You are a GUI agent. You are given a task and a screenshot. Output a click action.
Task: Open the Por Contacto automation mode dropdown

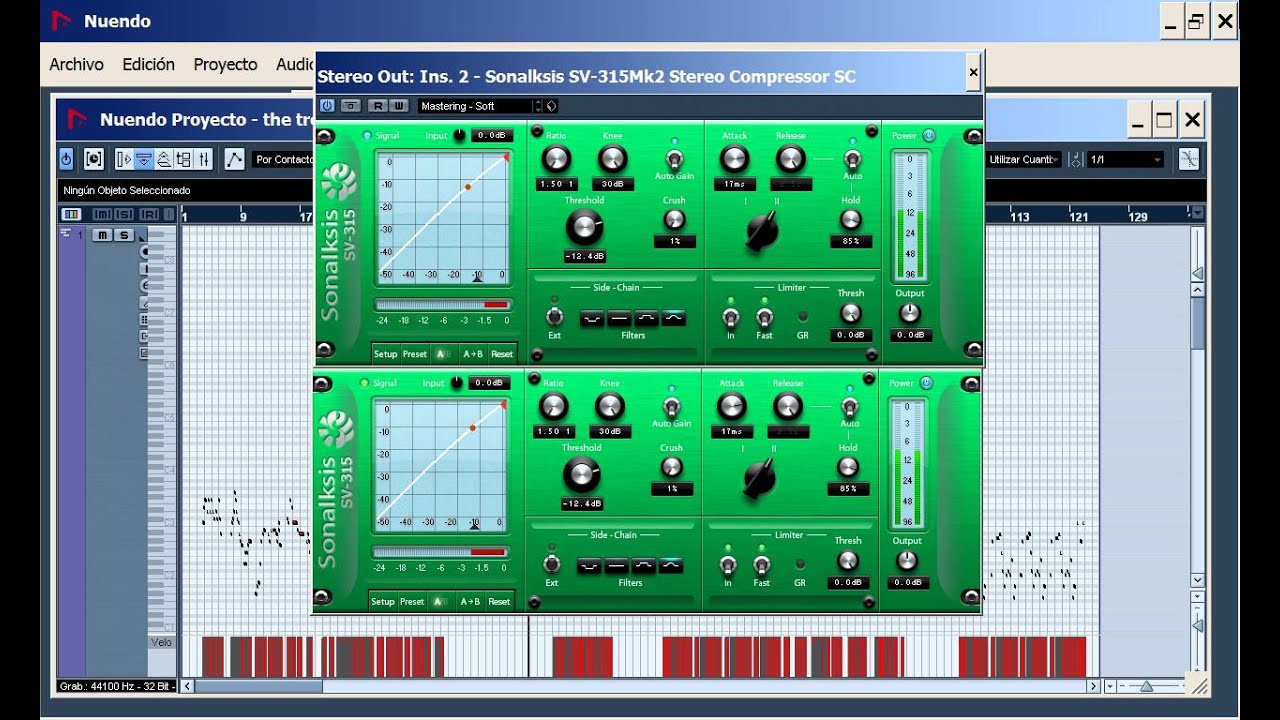coord(283,159)
